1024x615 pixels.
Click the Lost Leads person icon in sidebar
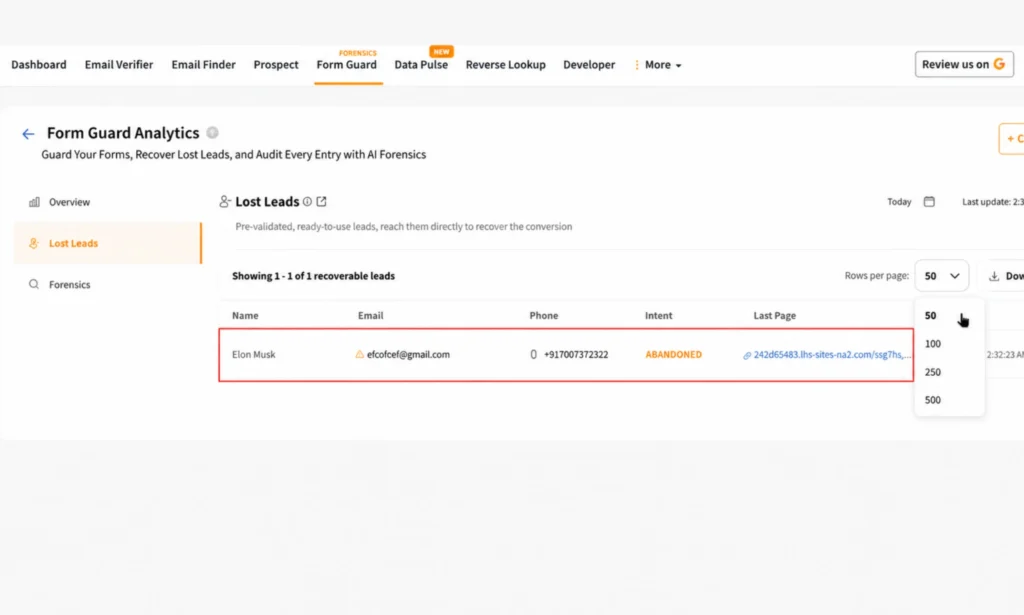click(34, 244)
